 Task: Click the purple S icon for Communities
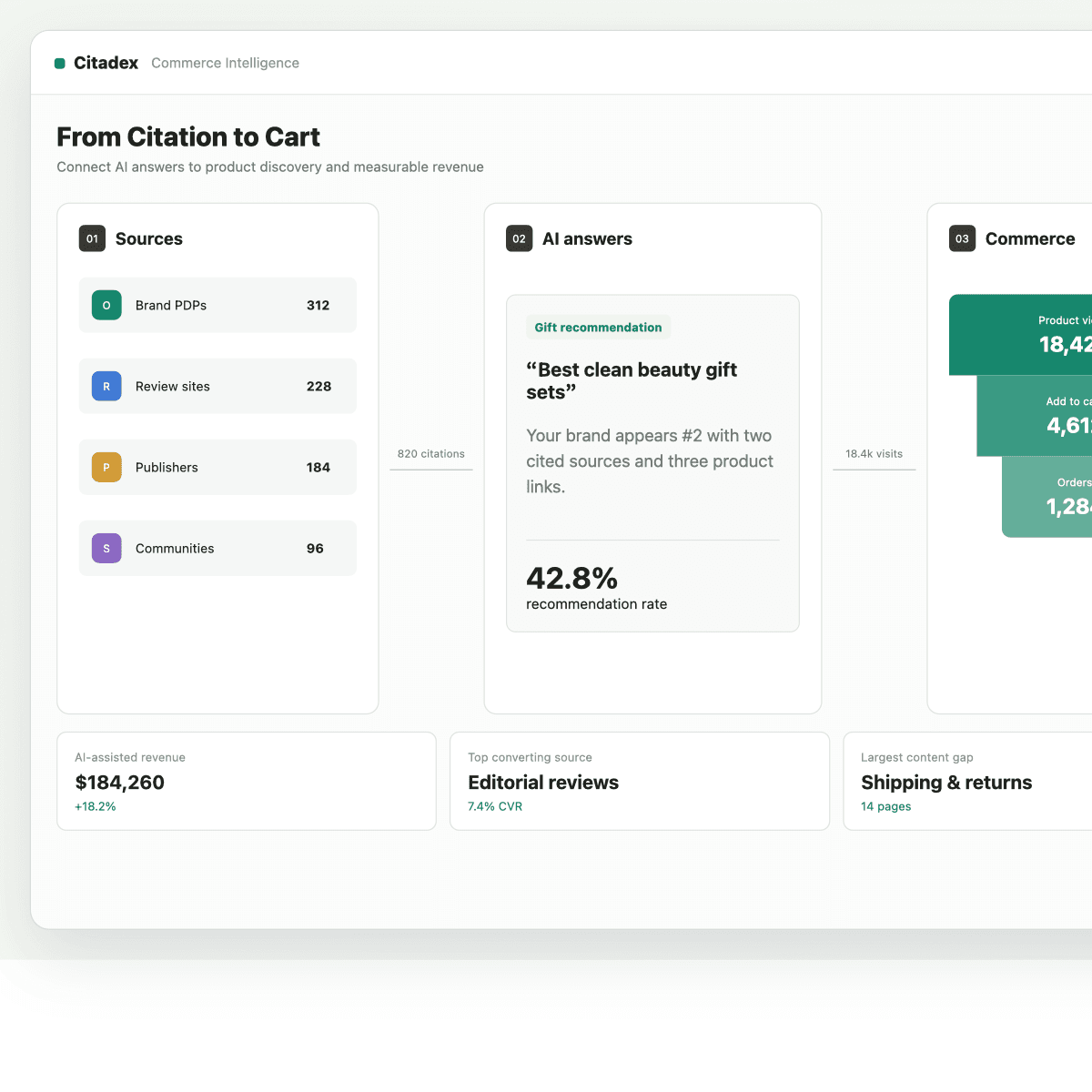click(106, 548)
